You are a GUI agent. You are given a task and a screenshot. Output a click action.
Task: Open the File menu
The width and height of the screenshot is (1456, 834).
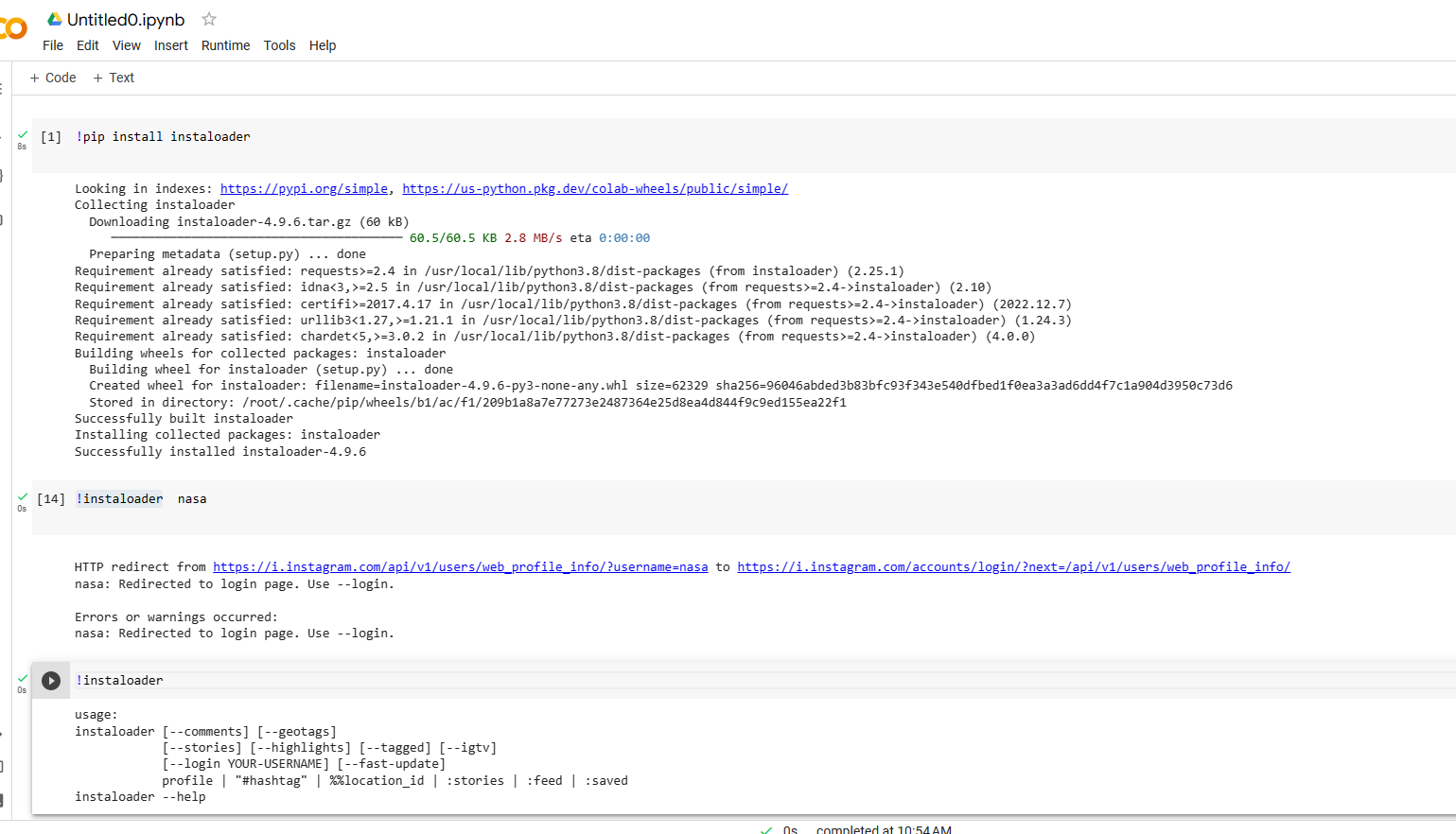pyautogui.click(x=52, y=44)
